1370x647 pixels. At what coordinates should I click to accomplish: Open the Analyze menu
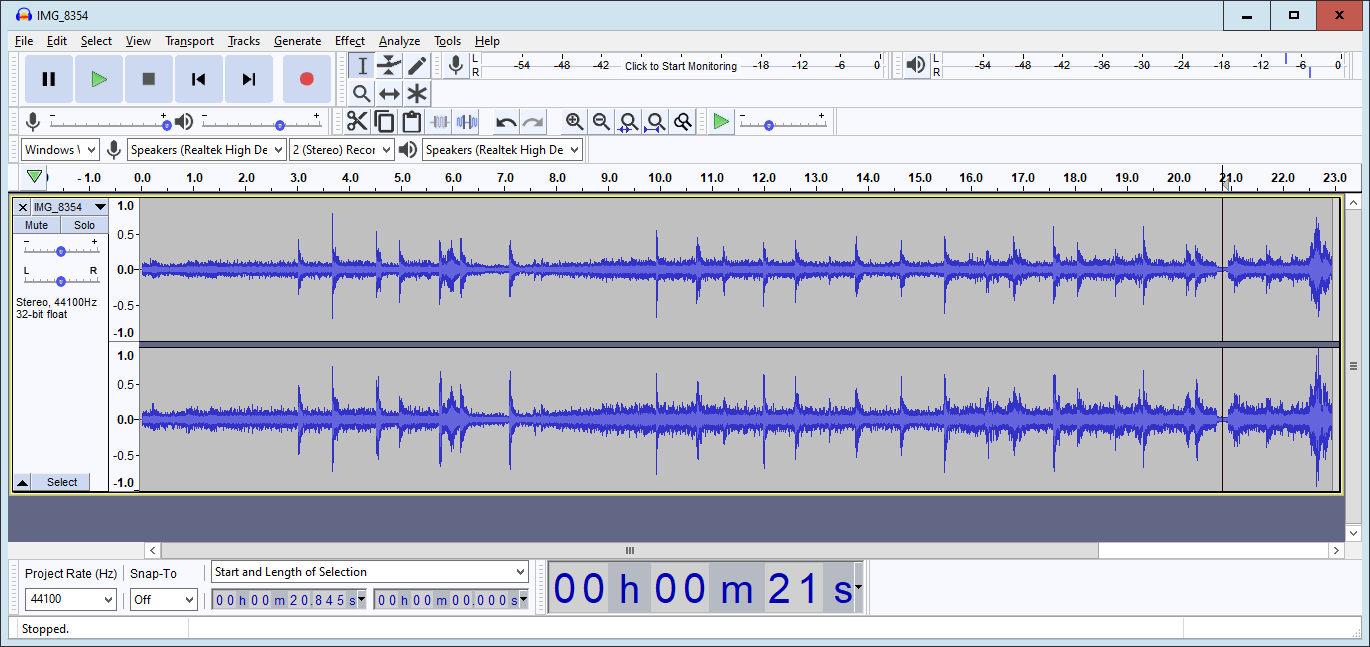pyautogui.click(x=399, y=41)
